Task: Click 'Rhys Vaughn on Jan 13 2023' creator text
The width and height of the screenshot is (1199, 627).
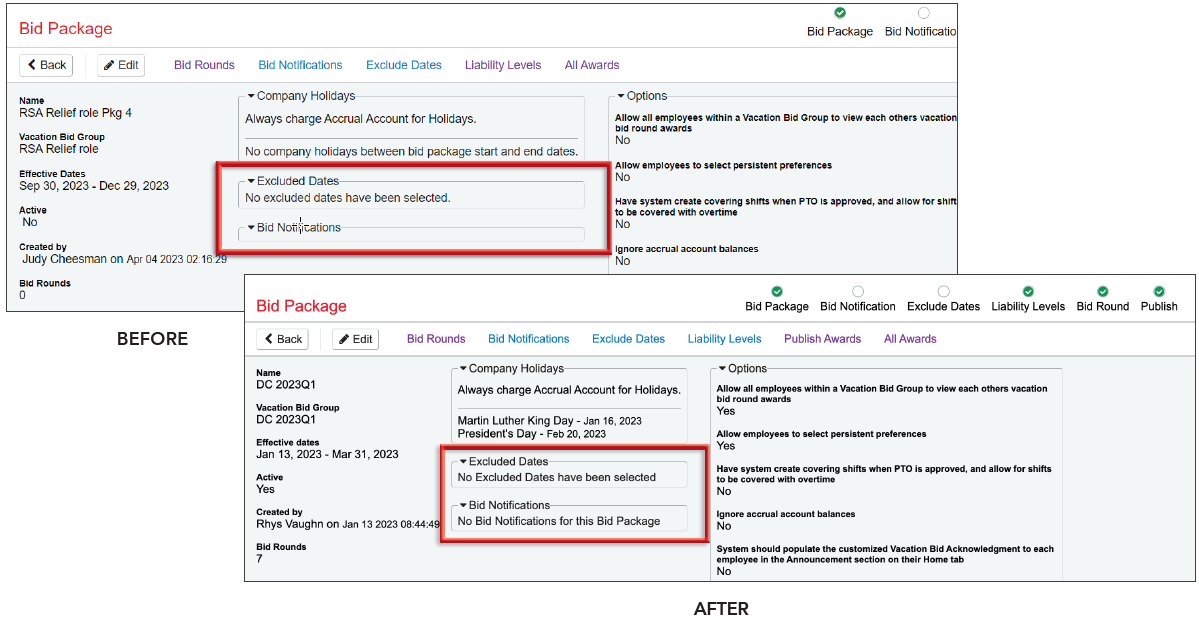Action: tap(348, 525)
